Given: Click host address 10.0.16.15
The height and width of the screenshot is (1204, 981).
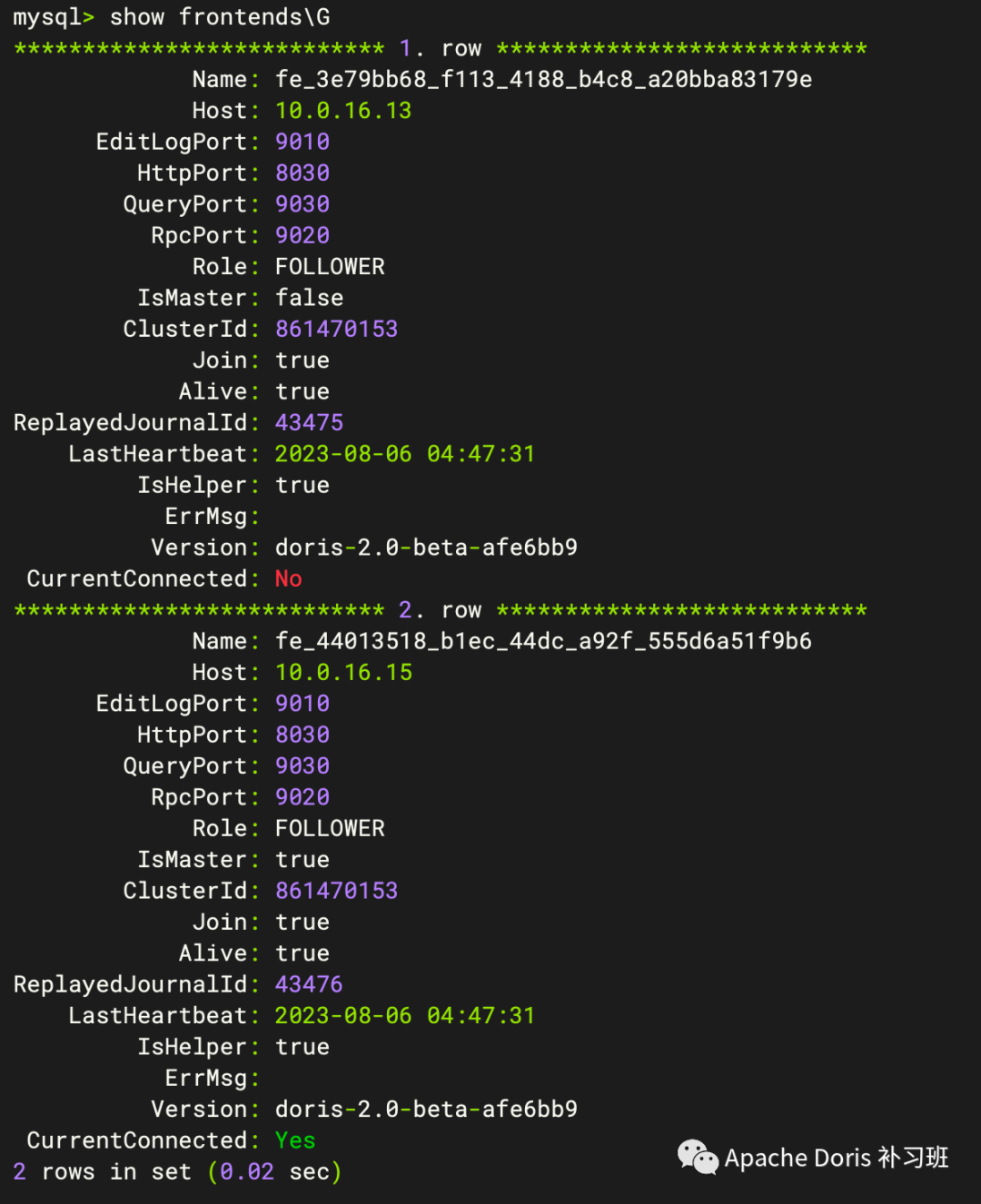Looking at the screenshot, I should [343, 673].
